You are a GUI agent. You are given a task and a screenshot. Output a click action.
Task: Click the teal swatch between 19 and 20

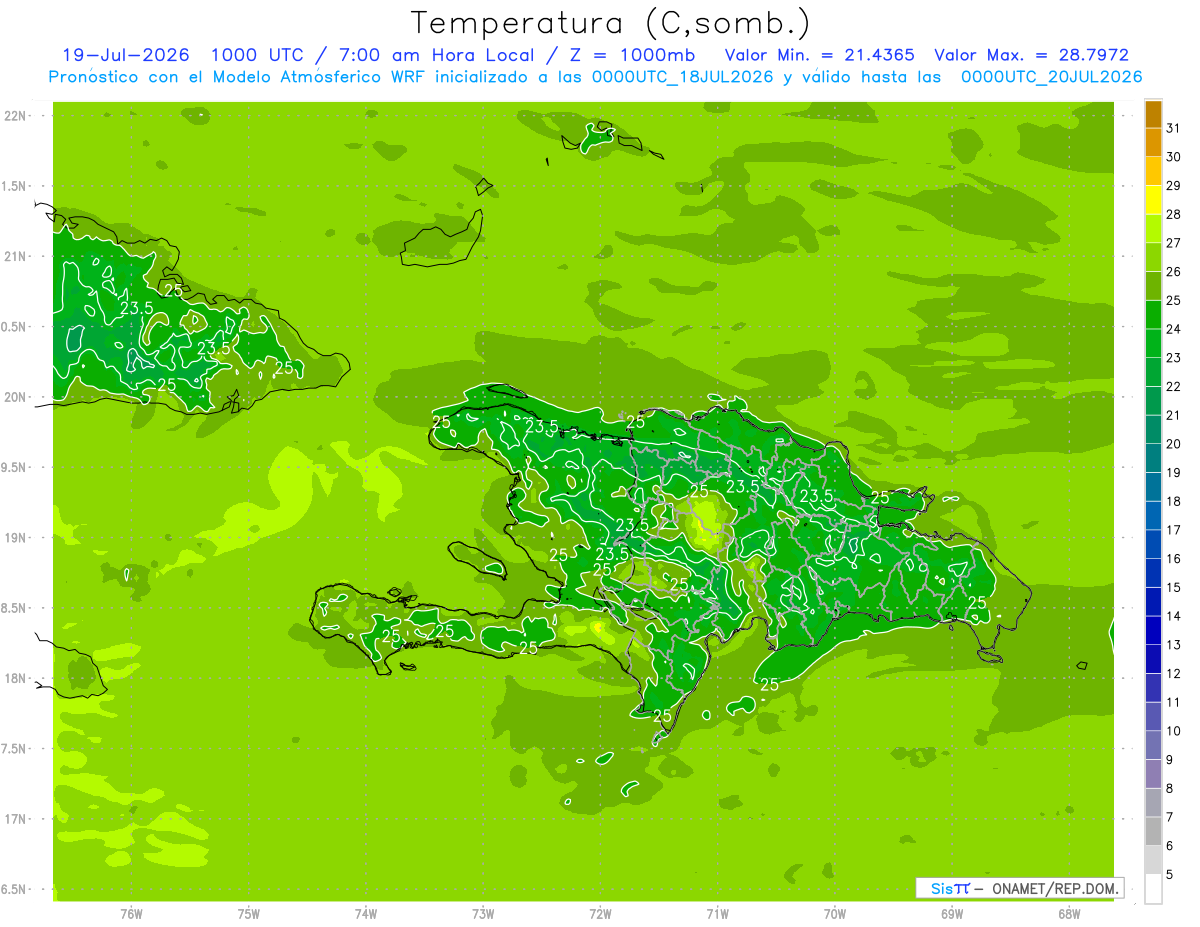(x=1153, y=458)
